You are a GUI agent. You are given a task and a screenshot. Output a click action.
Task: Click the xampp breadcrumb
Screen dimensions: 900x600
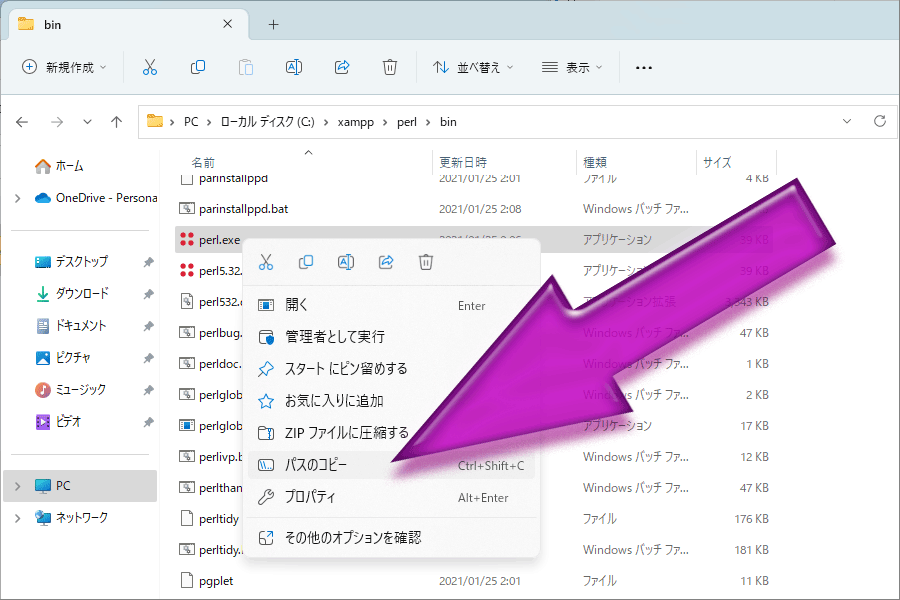click(355, 122)
